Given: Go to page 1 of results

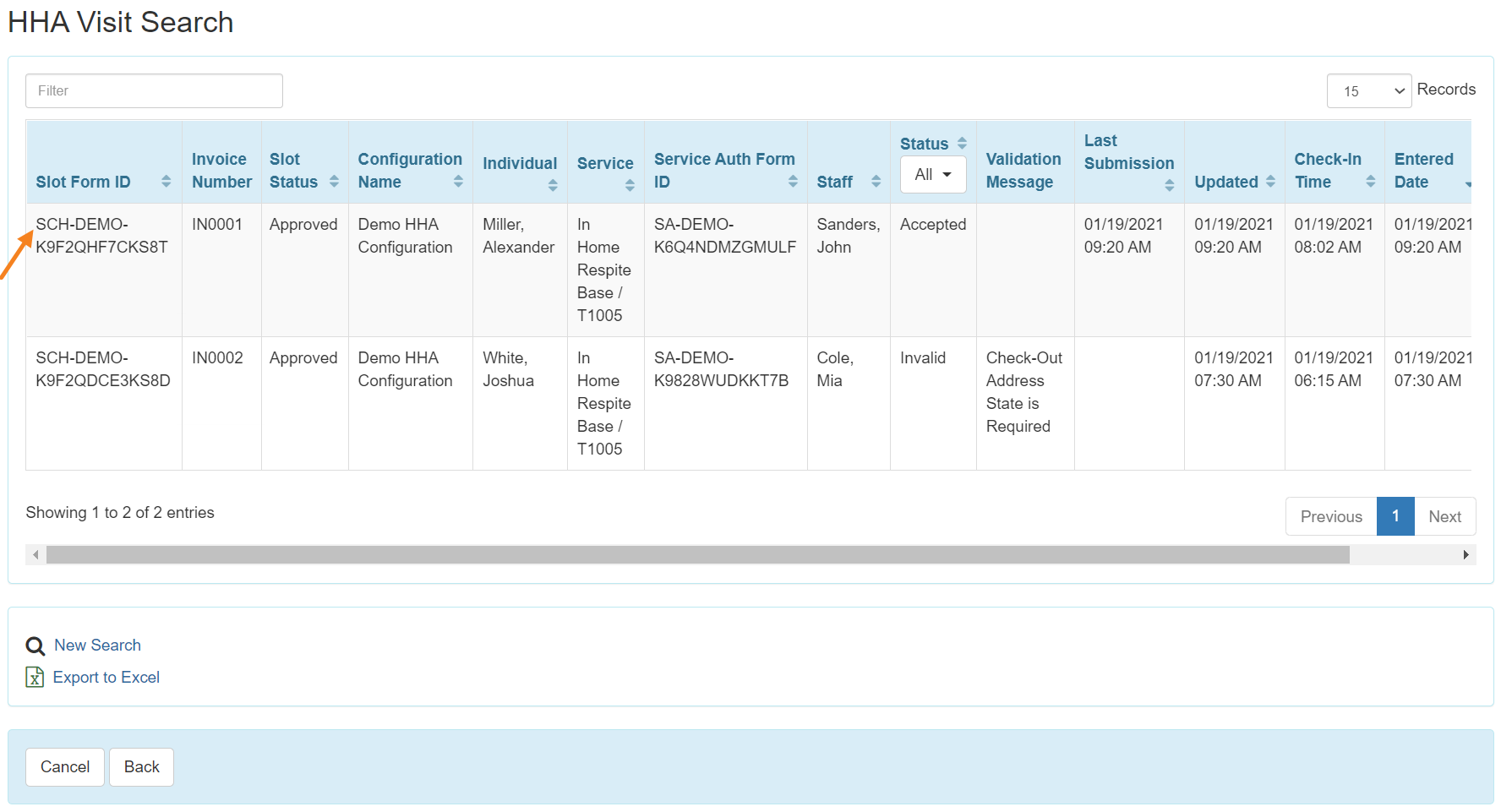Looking at the screenshot, I should tap(1395, 516).
